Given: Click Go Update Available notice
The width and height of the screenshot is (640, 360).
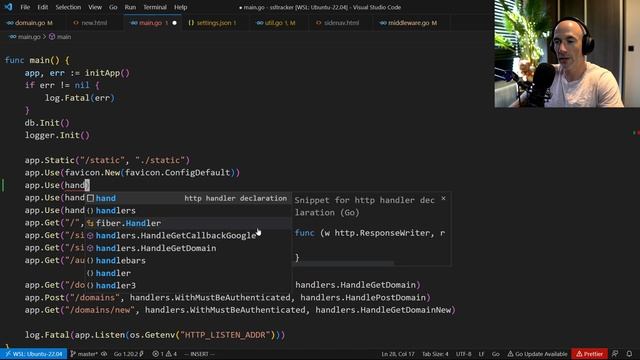Looking at the screenshot, I should pos(537,354).
